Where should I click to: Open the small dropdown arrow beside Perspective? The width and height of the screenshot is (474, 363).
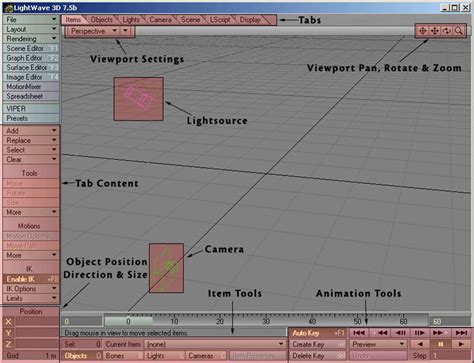point(126,31)
